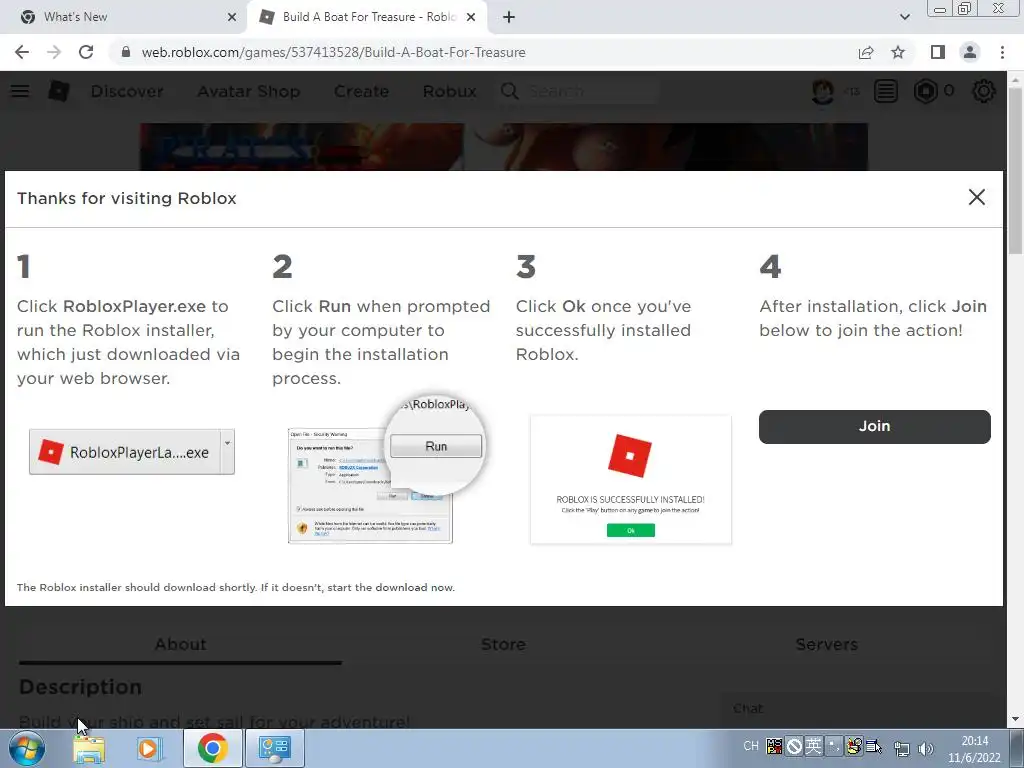Open the Roblox notifications feed icon
The height and width of the screenshot is (768, 1024).
[886, 91]
